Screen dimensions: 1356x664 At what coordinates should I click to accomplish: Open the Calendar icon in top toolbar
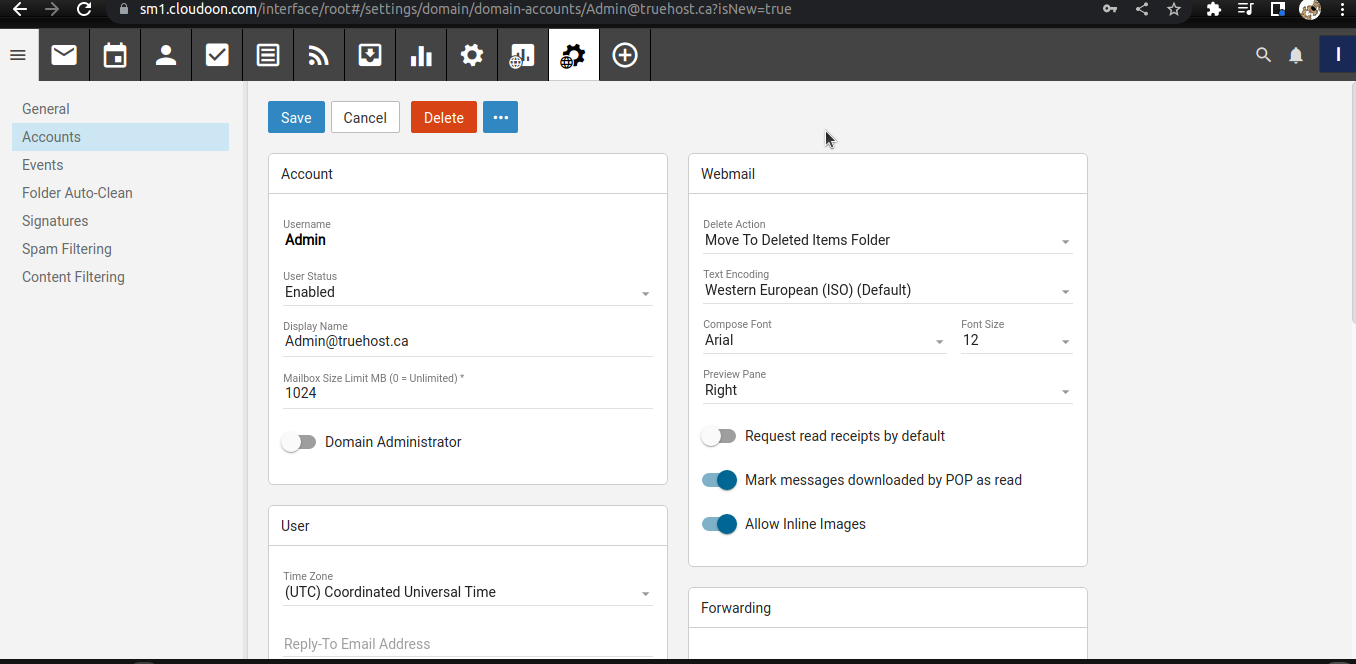click(114, 55)
